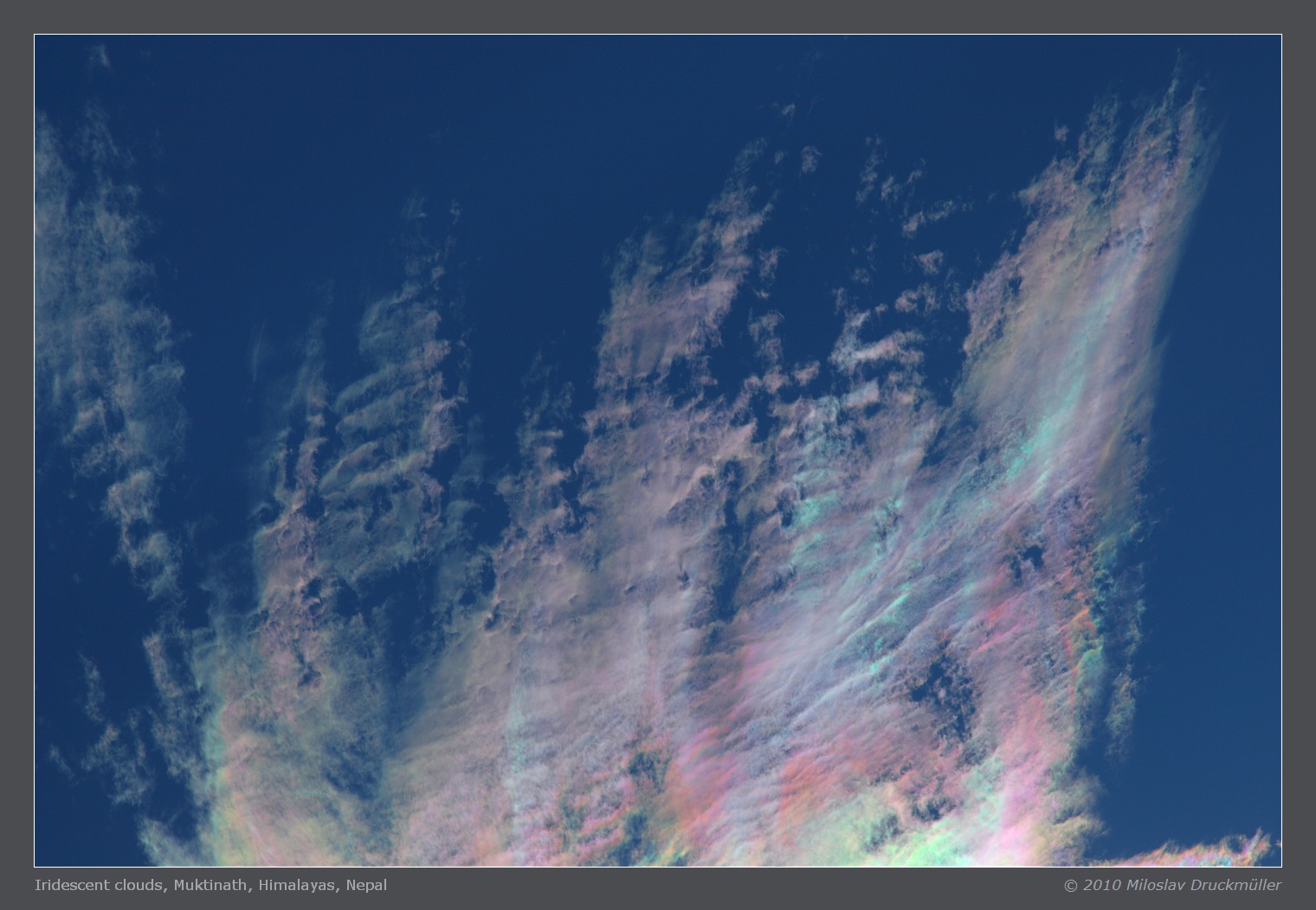The image size is (1316, 910).
Task: Click the small cloud fragment in the bottom-right corner
Action: coord(1247,847)
